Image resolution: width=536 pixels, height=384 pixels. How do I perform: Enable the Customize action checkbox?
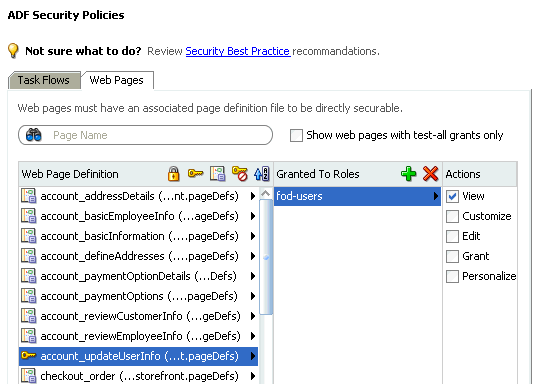coord(452,216)
